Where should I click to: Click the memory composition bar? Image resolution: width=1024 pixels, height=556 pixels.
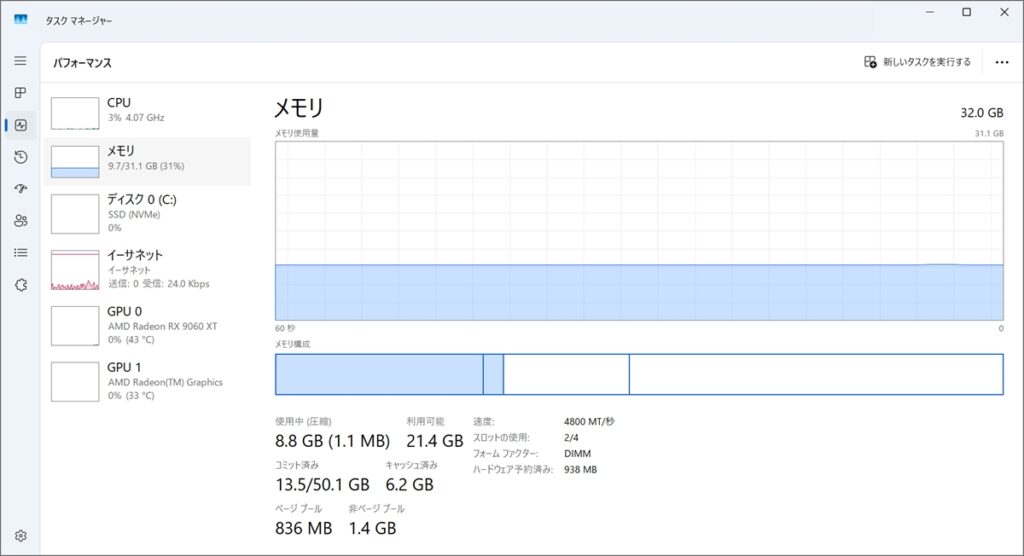[x=638, y=374]
